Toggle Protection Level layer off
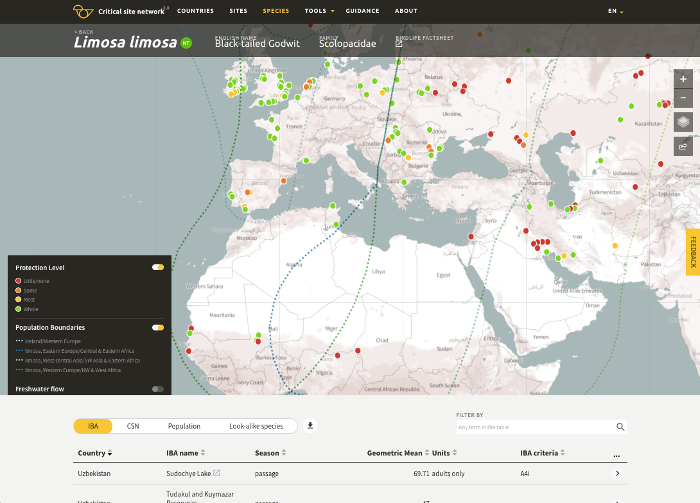This screenshot has width=700, height=503. (x=158, y=268)
